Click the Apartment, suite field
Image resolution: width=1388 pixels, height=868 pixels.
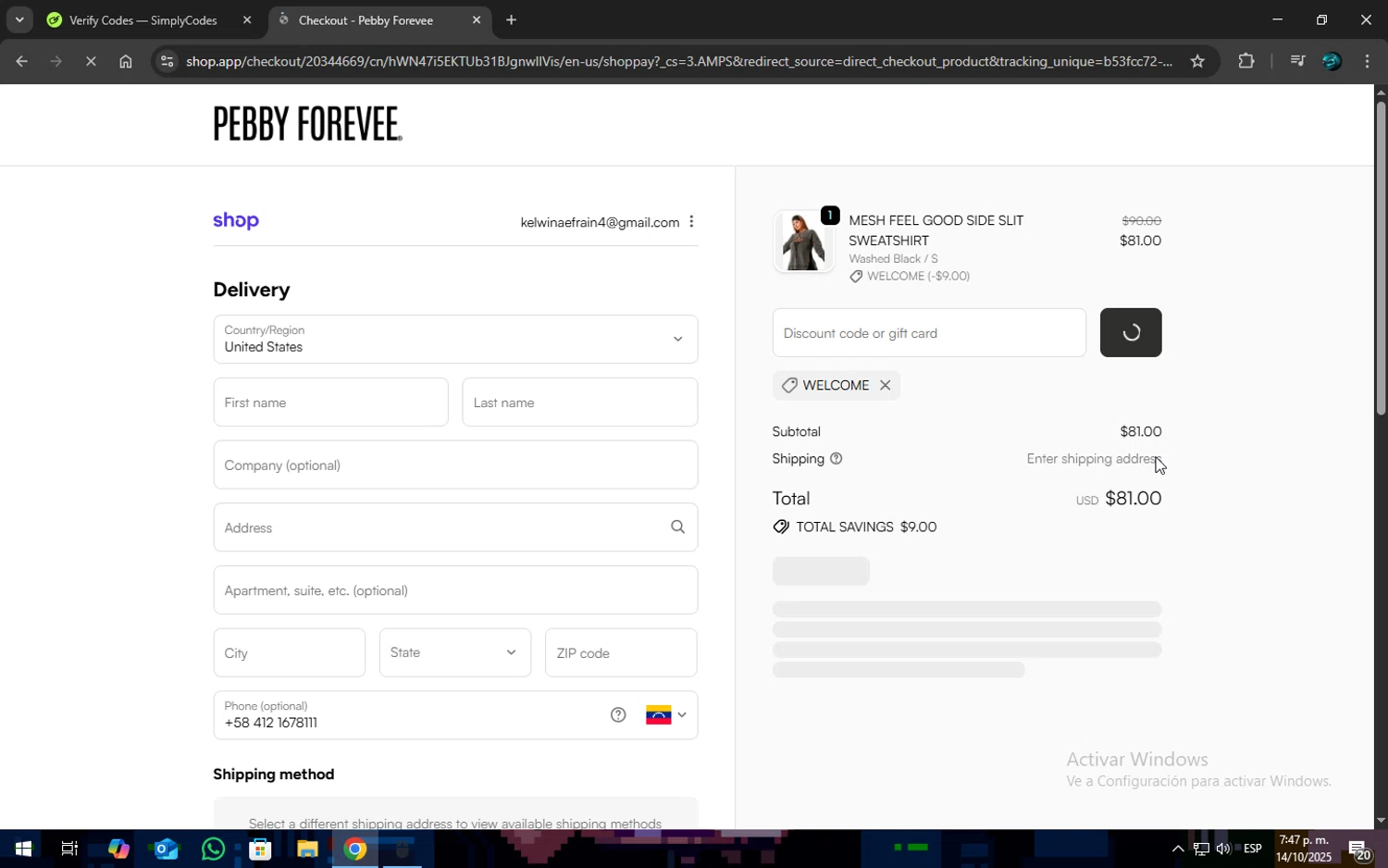(x=455, y=590)
